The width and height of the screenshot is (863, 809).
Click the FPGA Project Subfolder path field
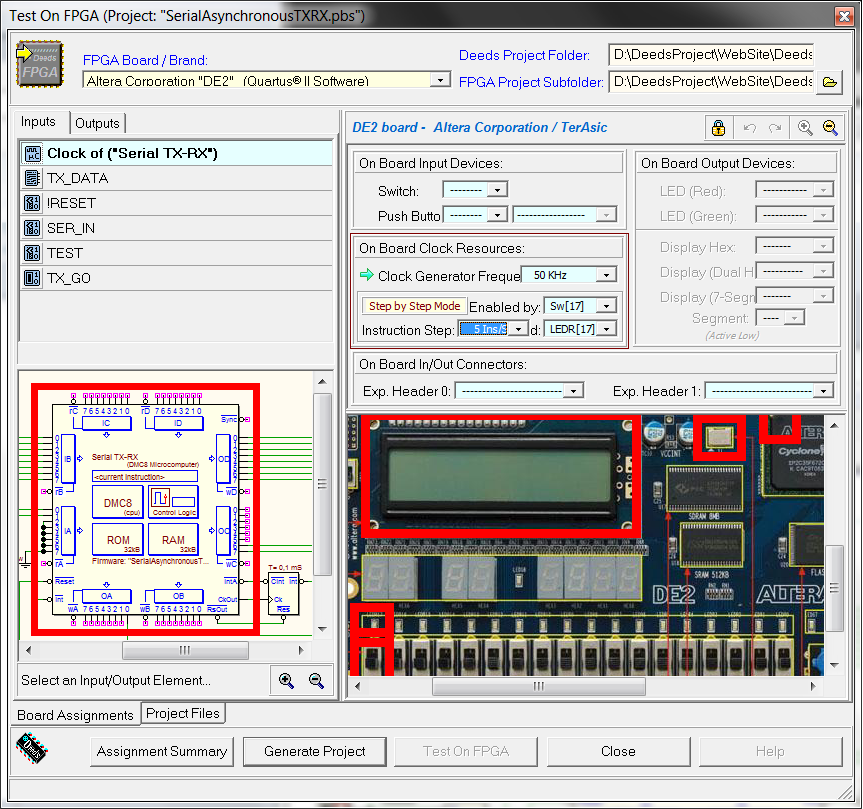tap(711, 81)
